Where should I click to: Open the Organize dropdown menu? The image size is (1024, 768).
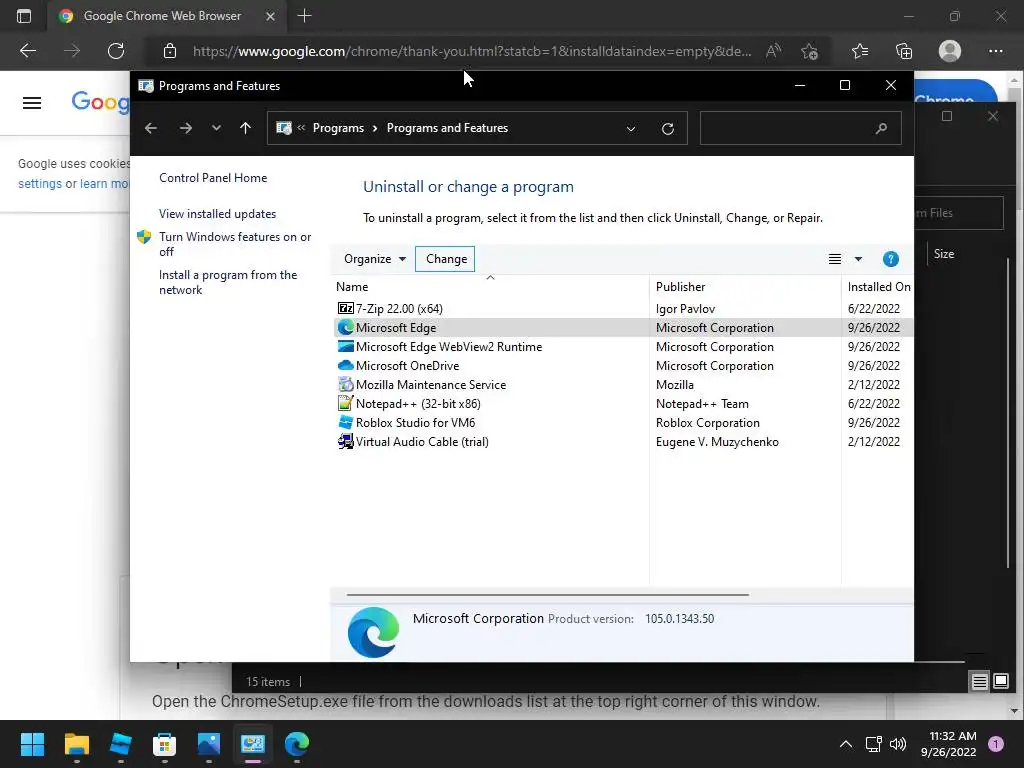pyautogui.click(x=375, y=259)
